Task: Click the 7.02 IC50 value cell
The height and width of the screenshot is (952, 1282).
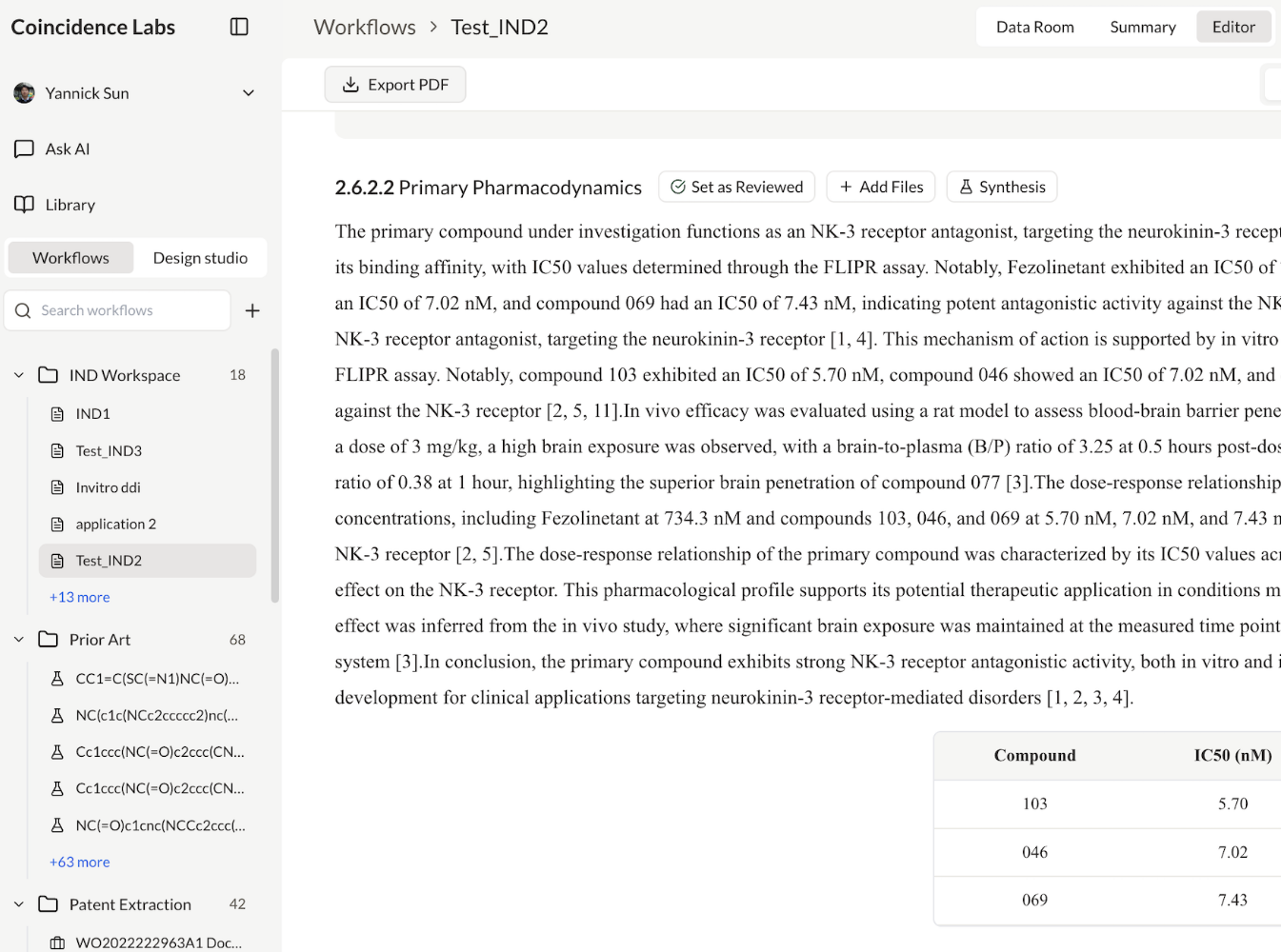Action: [1233, 853]
